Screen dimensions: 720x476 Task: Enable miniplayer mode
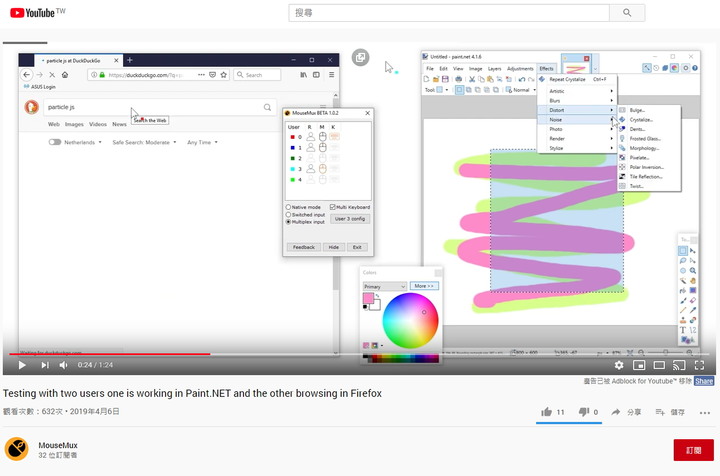click(x=639, y=365)
